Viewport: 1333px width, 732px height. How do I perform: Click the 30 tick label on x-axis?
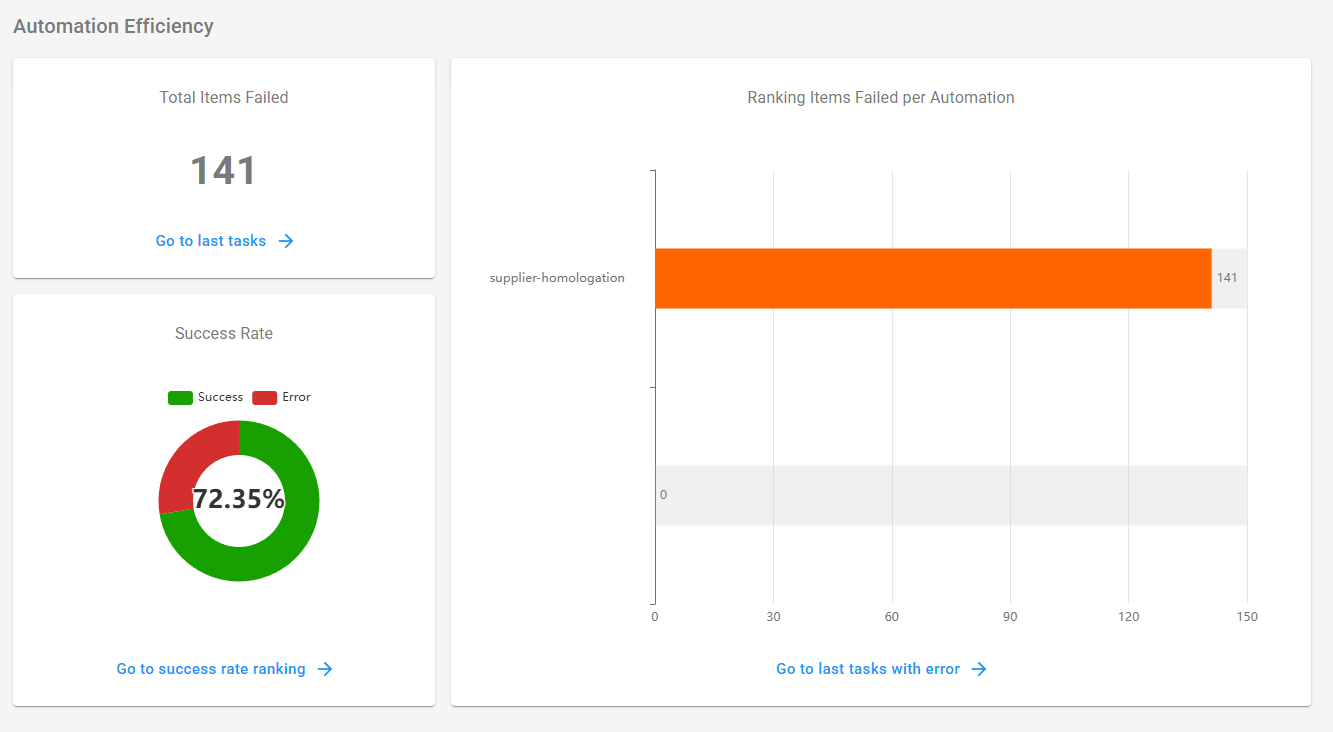click(x=773, y=617)
